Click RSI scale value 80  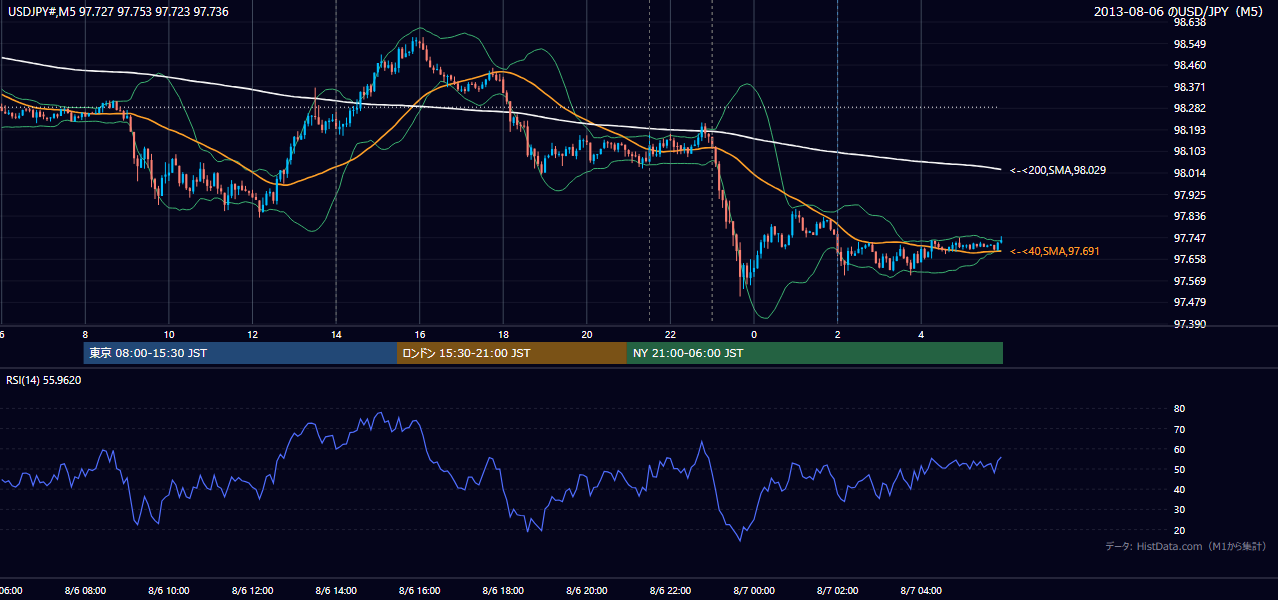pyautogui.click(x=1179, y=409)
